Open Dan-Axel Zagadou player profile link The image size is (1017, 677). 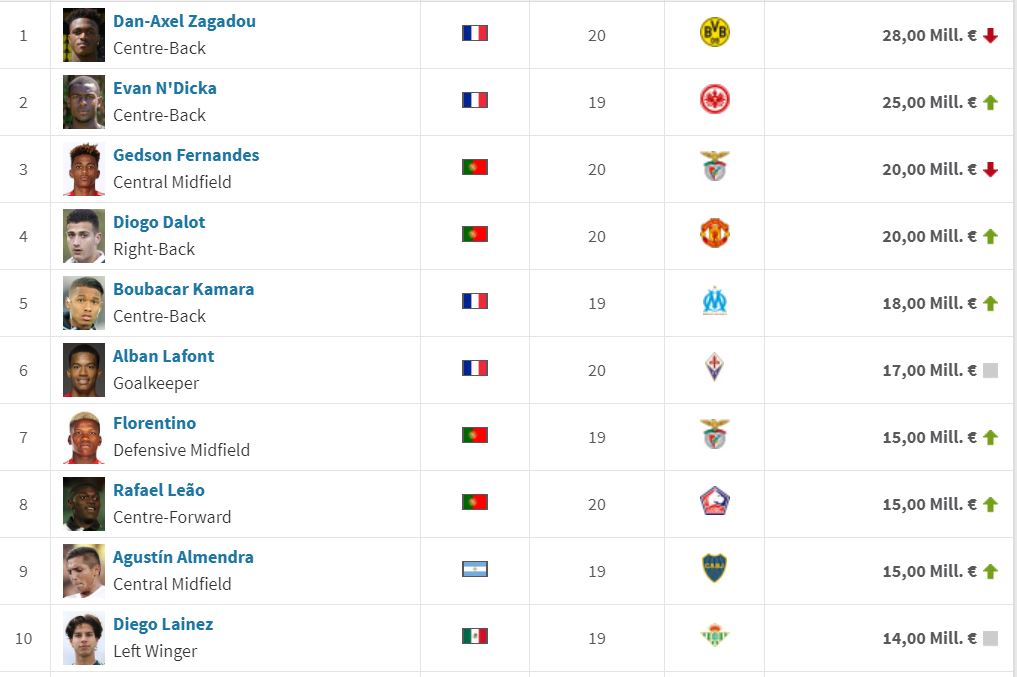pos(184,21)
